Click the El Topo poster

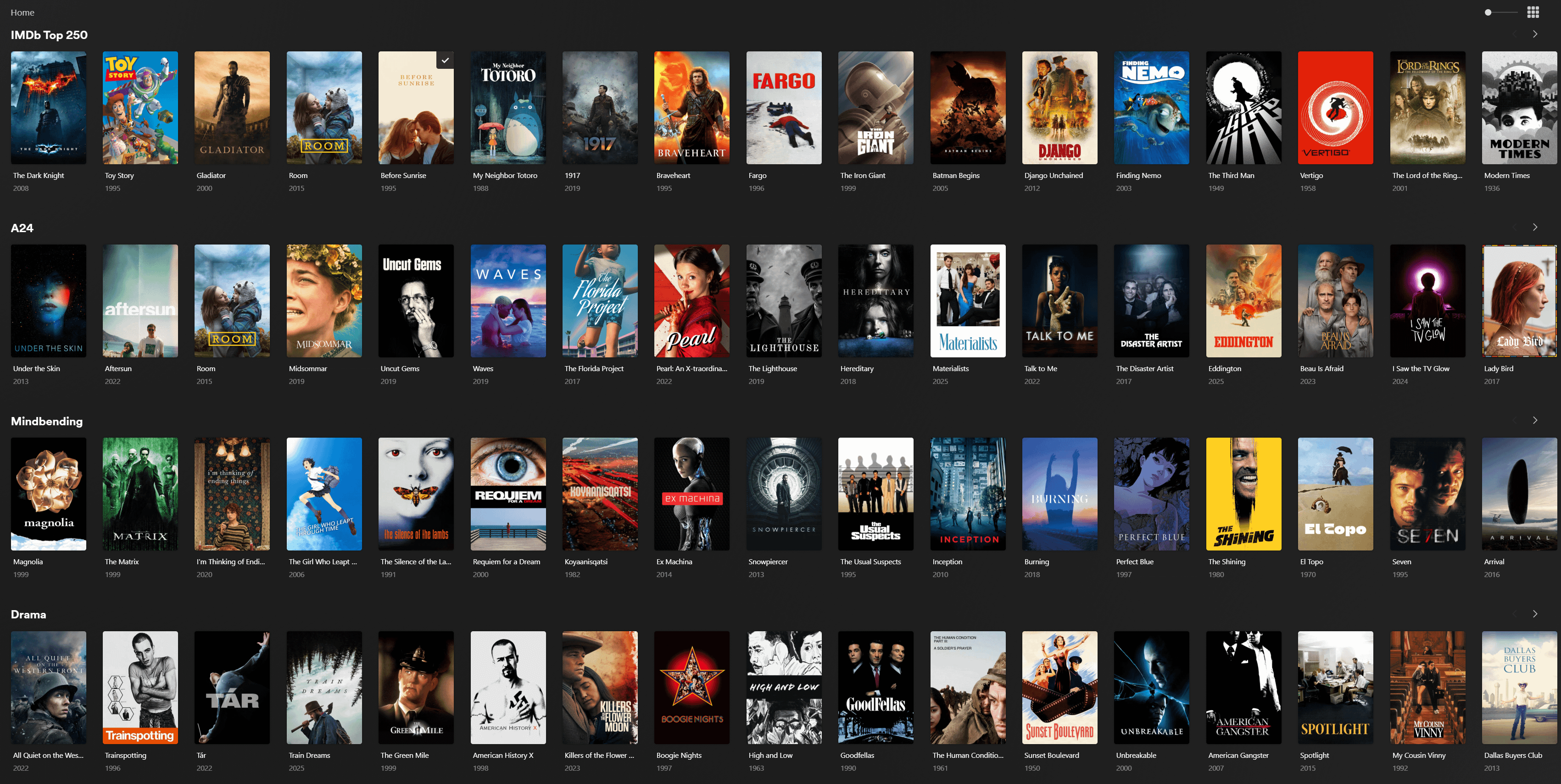(1336, 495)
